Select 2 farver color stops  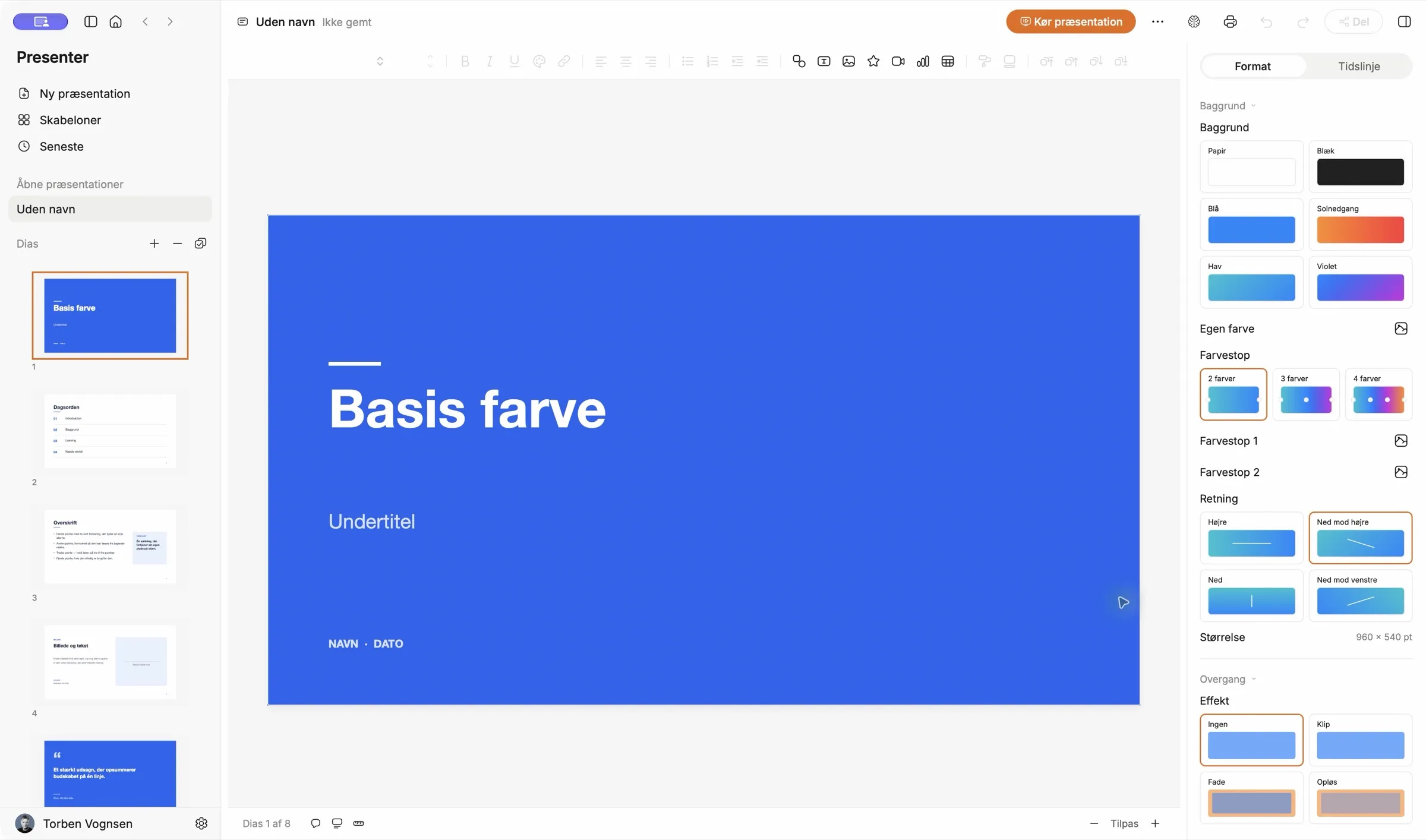(1233, 394)
